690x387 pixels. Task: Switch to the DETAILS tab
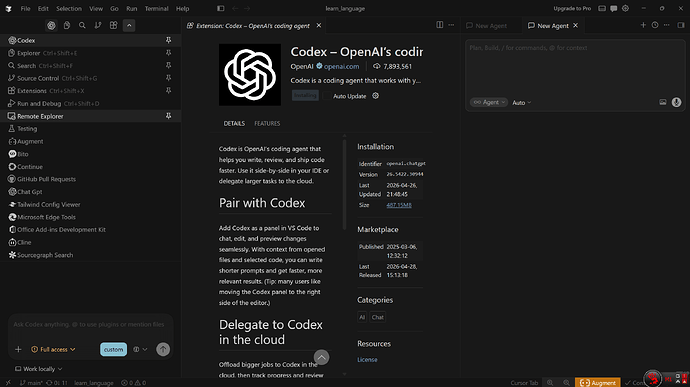click(x=234, y=123)
